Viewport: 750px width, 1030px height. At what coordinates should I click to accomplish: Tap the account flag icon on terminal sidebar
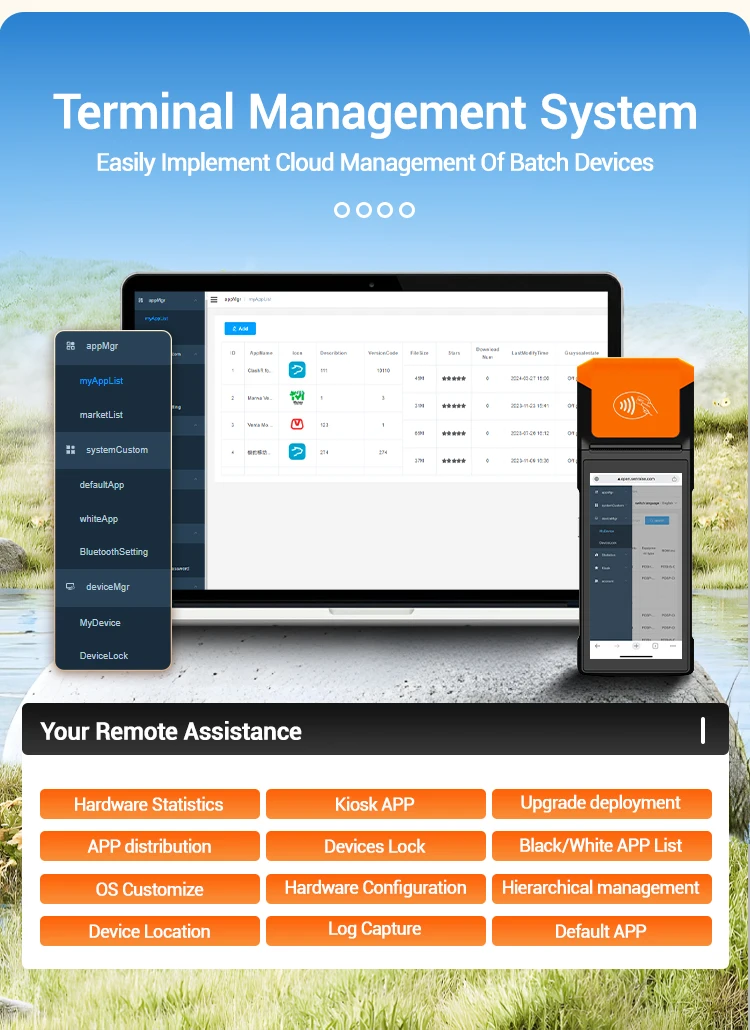[x=596, y=581]
